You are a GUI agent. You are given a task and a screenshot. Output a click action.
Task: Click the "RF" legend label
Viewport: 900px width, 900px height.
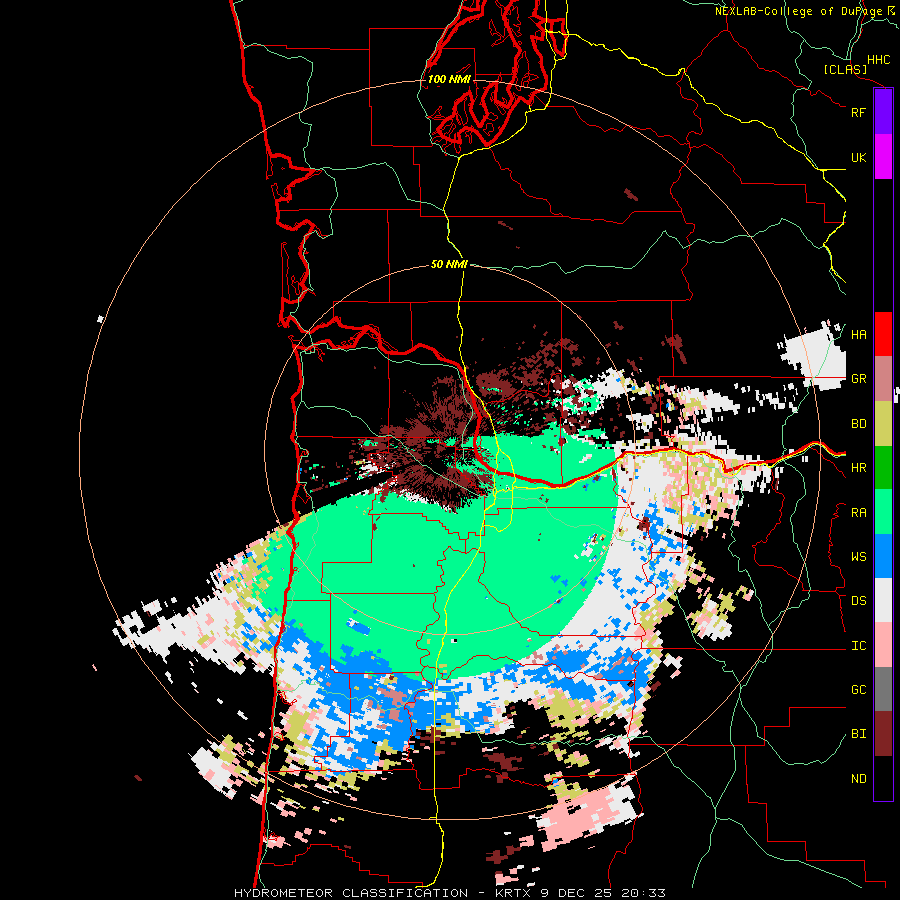[x=858, y=112]
